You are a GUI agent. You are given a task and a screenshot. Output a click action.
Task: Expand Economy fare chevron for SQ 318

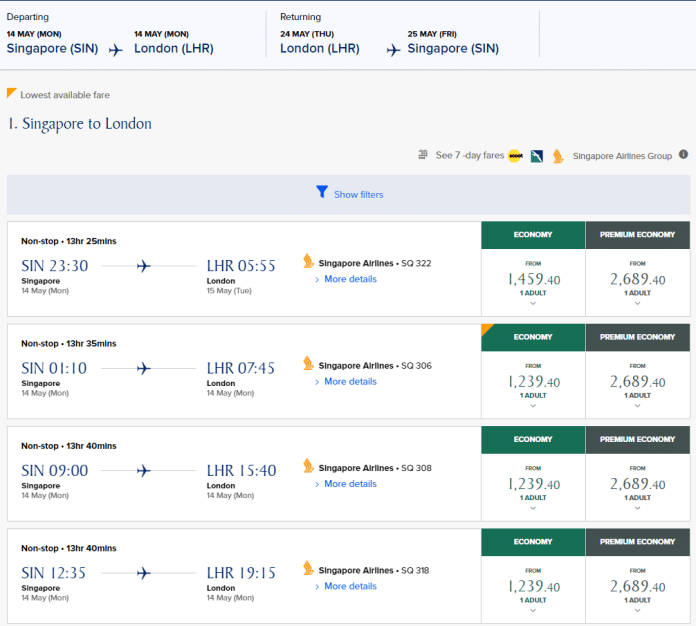pyautogui.click(x=533, y=610)
